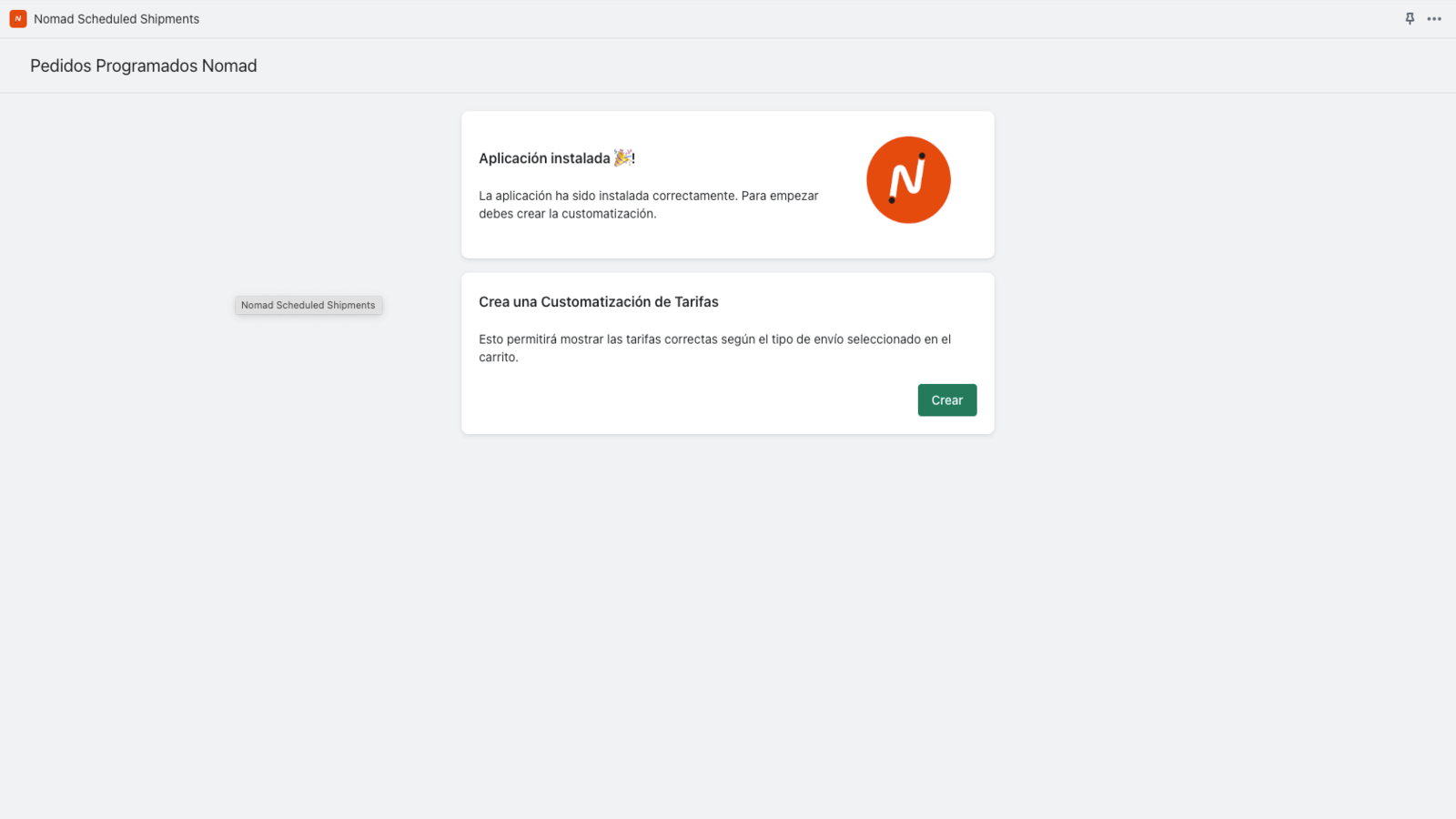Viewport: 1456px width, 819px height.
Task: Click the Crea una Customatización de Tarifas heading
Action: 599,302
